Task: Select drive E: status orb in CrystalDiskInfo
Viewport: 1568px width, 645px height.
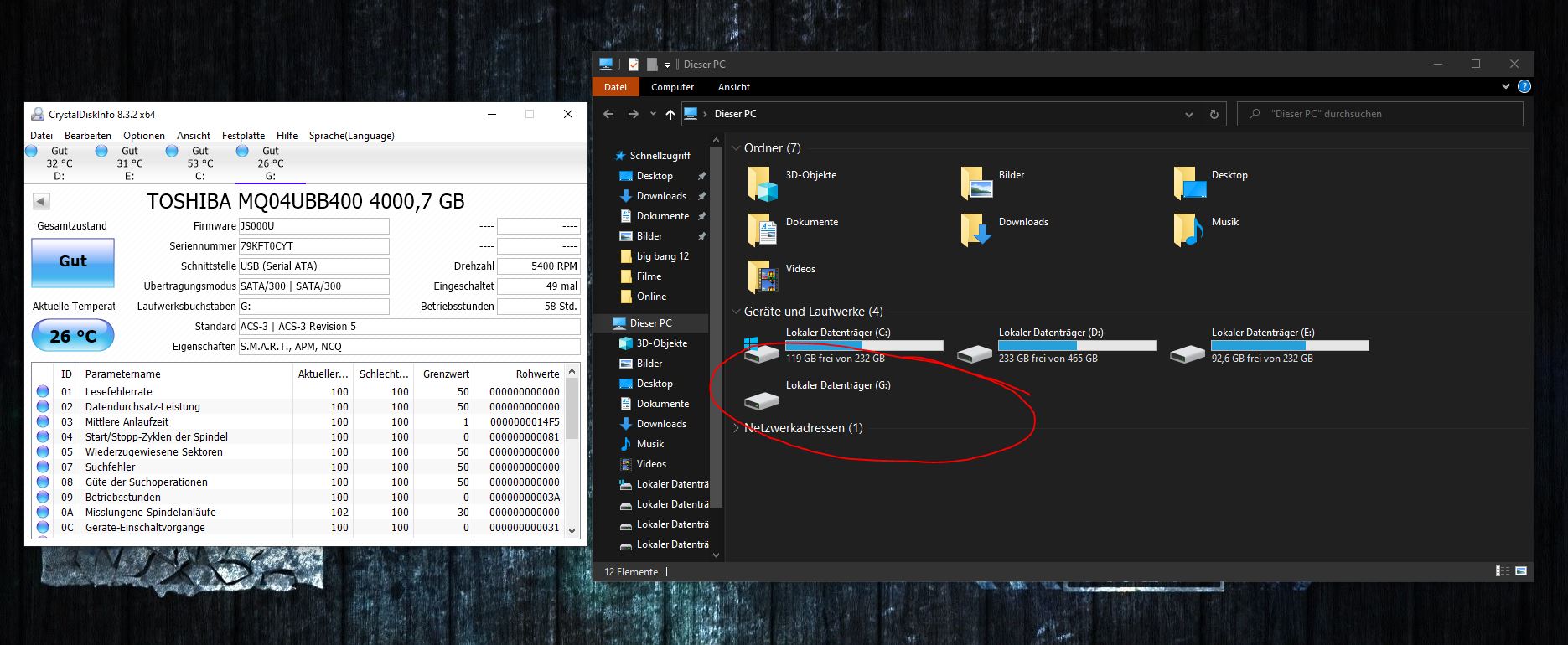Action: point(101,152)
